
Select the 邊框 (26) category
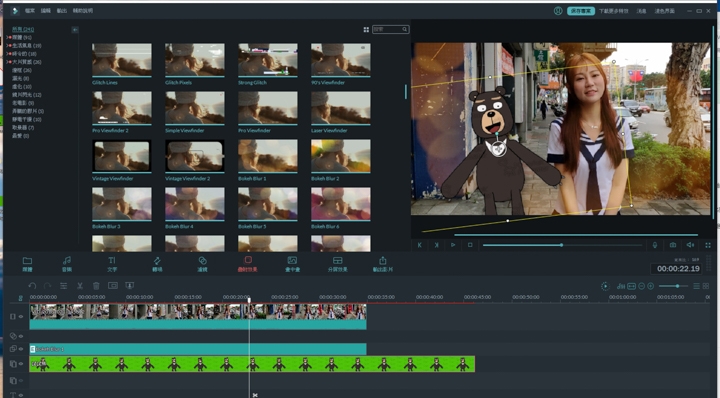[22, 70]
